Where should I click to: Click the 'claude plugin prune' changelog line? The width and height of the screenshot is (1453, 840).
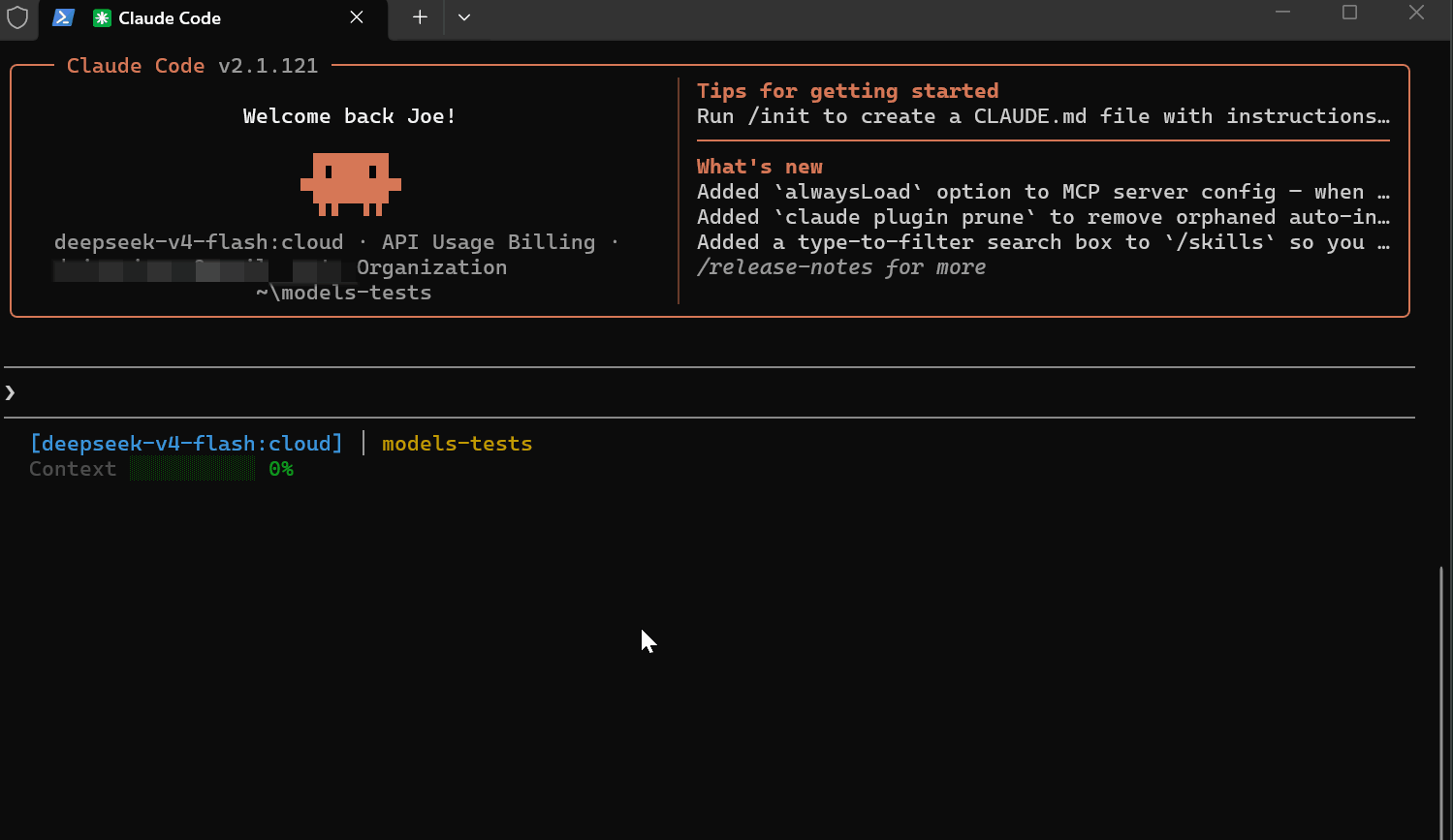(x=1042, y=217)
